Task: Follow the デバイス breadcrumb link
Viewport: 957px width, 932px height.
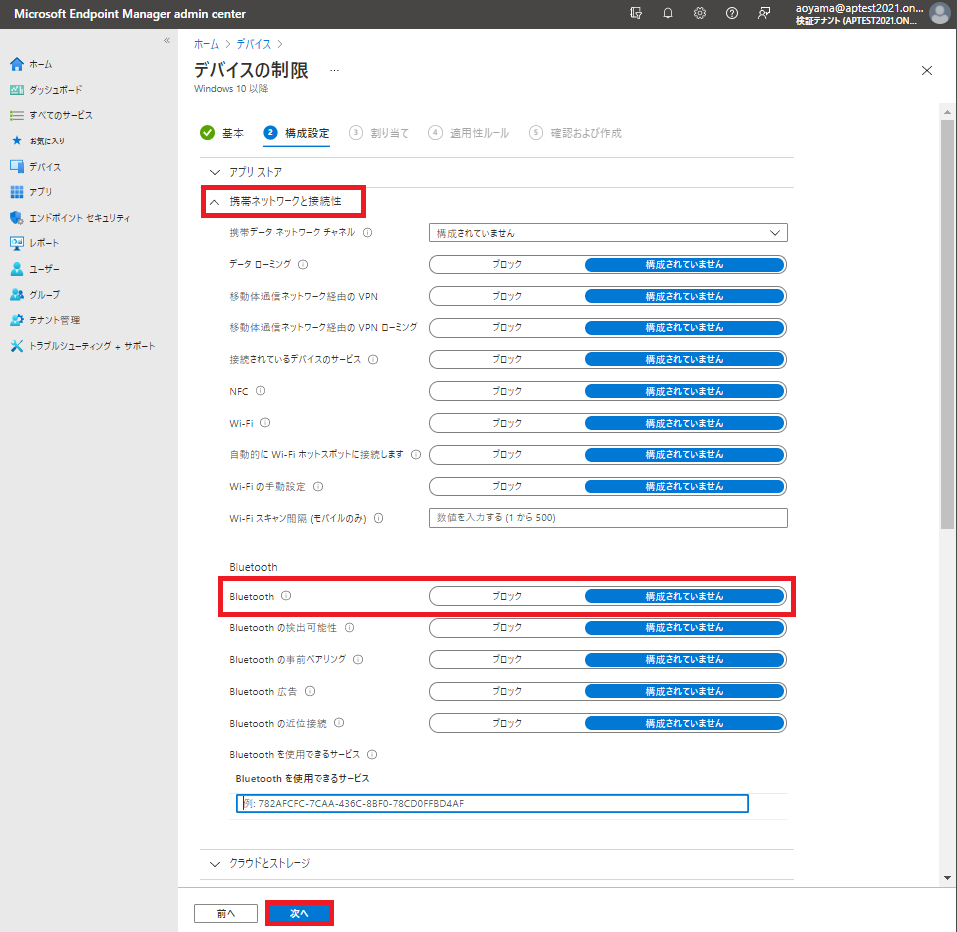Action: tap(253, 44)
